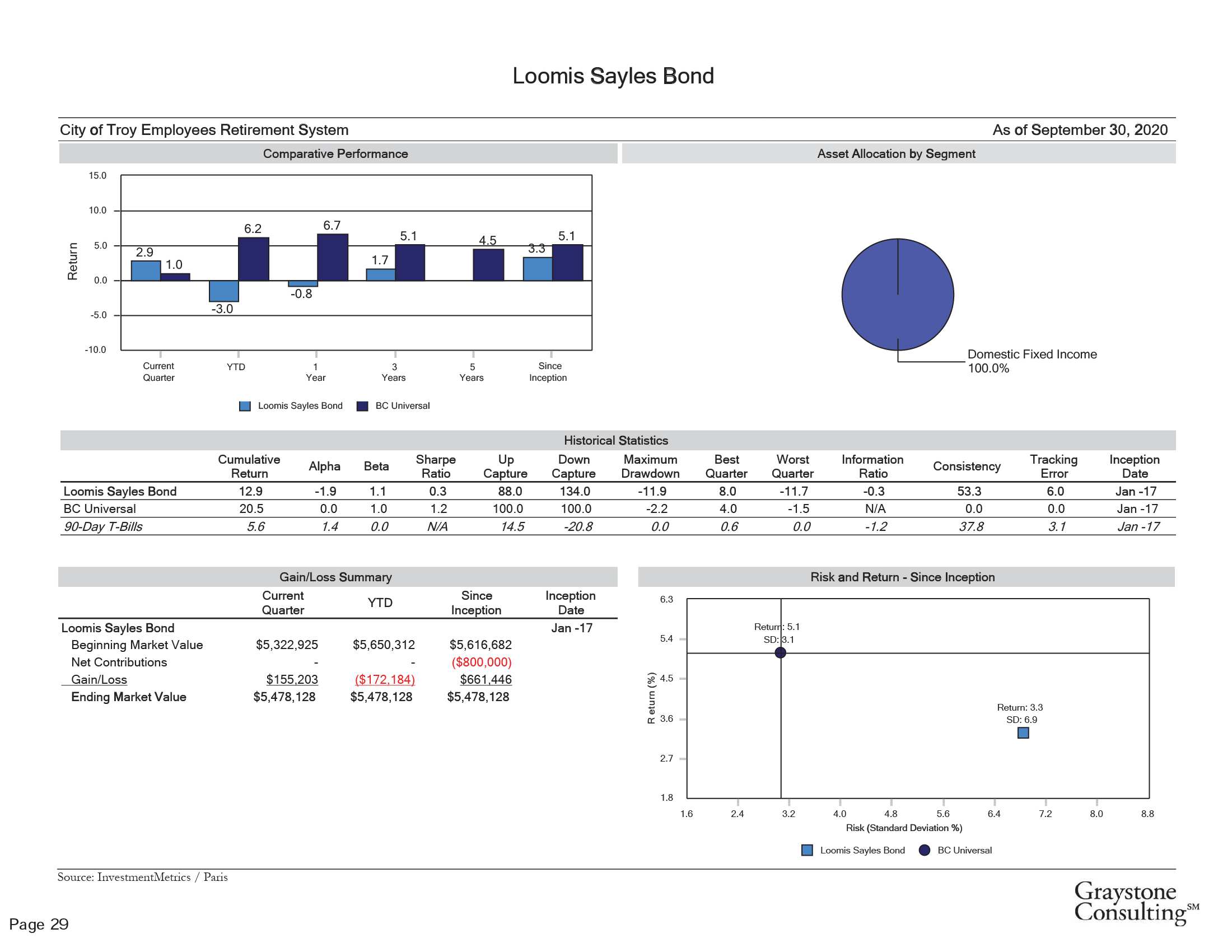Click the Loomis Sayles Bond row in Historical Statistics

pos(618,491)
